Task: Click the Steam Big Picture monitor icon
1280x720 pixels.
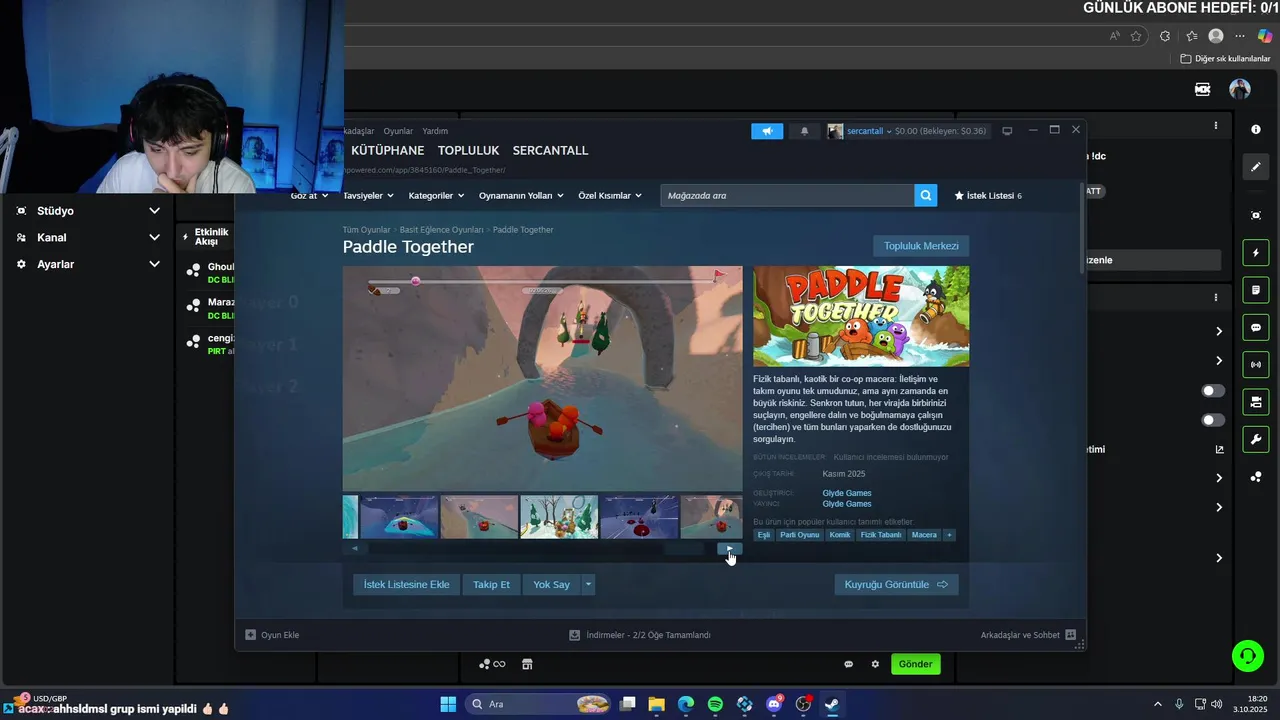Action: pyautogui.click(x=1007, y=131)
